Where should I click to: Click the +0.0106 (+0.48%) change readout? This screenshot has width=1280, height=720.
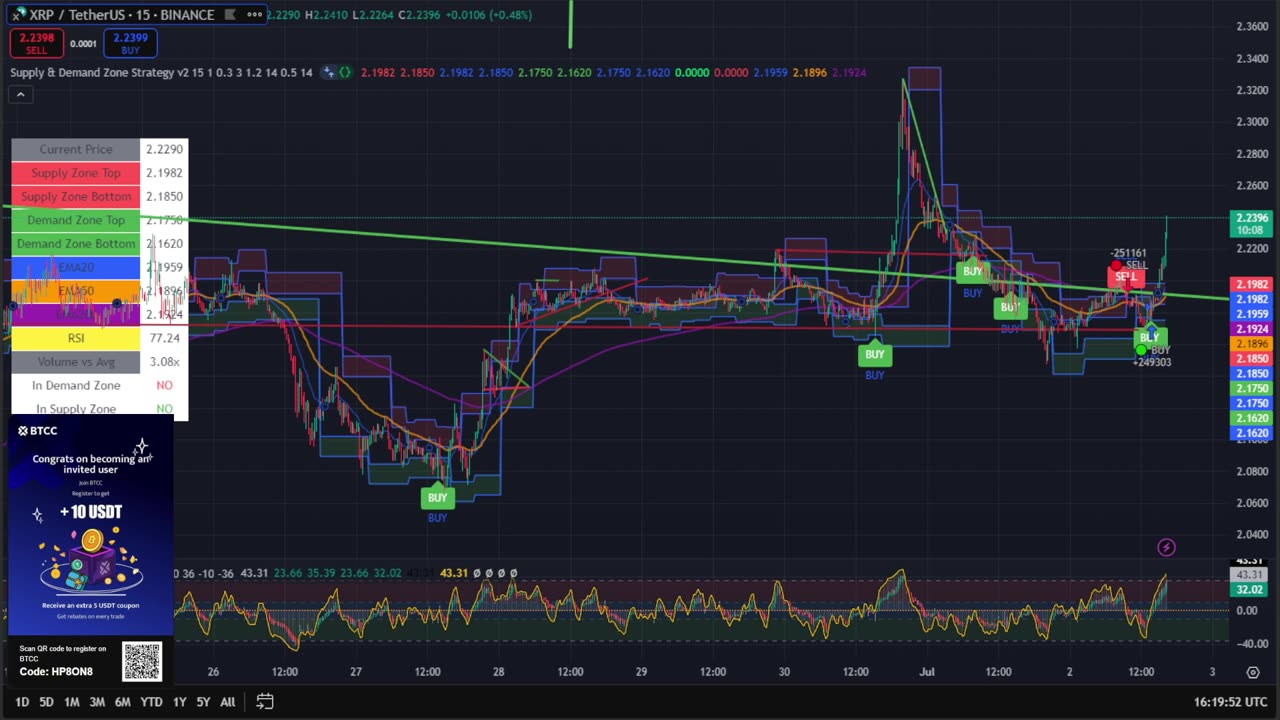(489, 15)
